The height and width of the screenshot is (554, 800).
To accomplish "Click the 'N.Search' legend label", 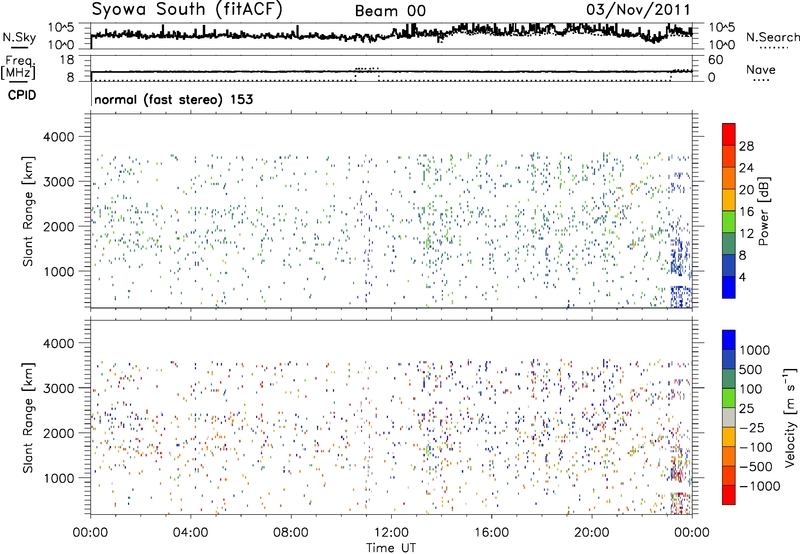I will (x=772, y=37).
